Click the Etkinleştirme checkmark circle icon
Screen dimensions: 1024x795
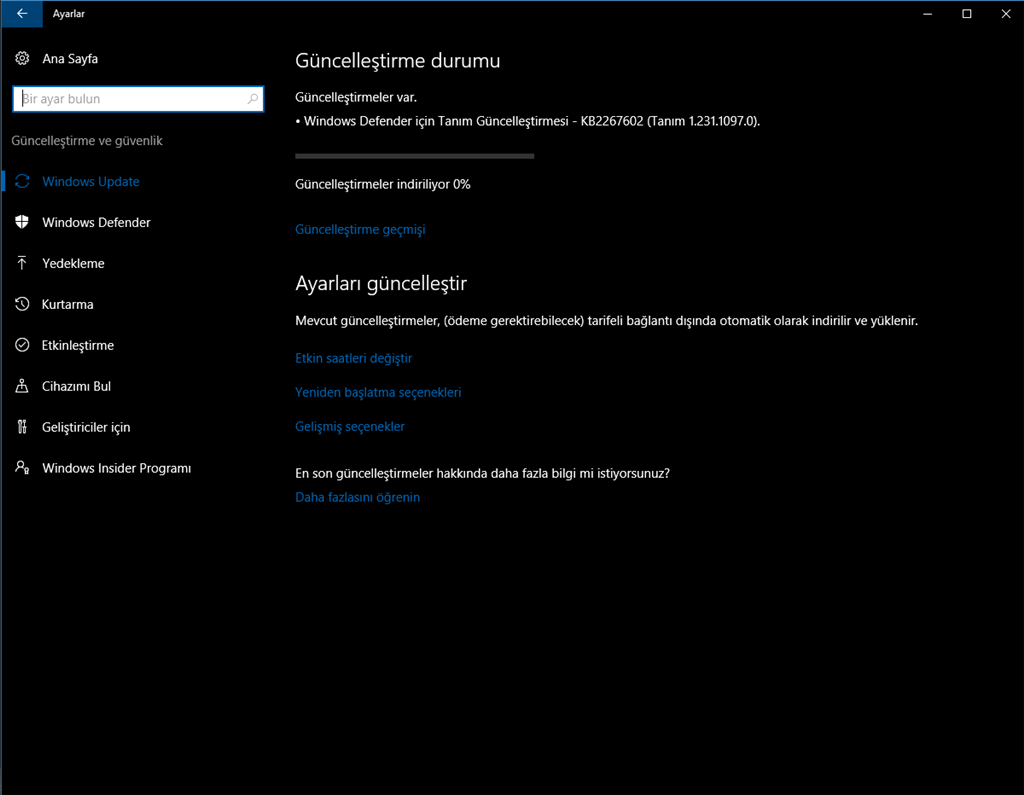[x=22, y=345]
